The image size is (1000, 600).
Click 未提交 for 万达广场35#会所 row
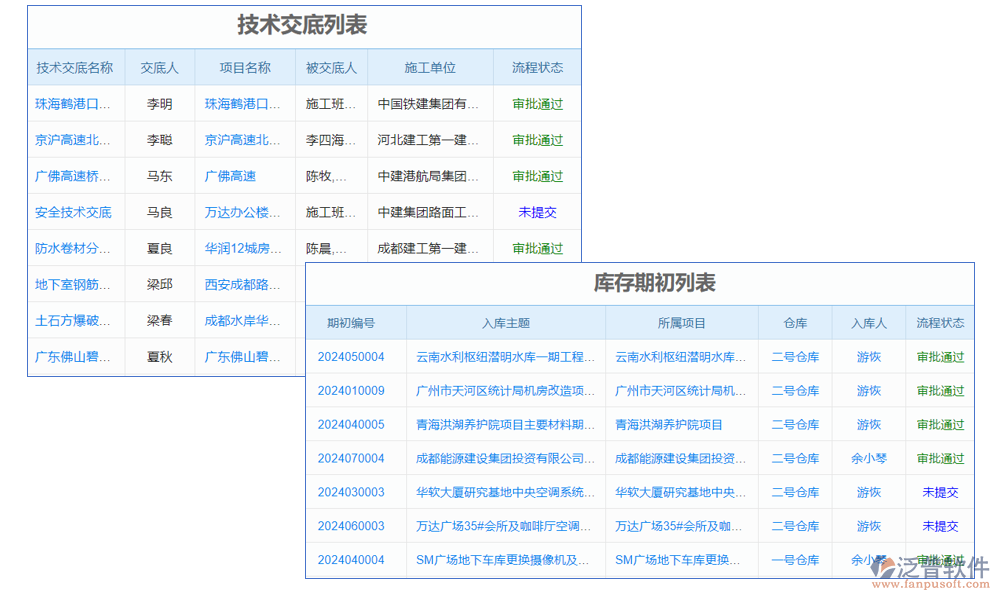pyautogui.click(x=940, y=526)
